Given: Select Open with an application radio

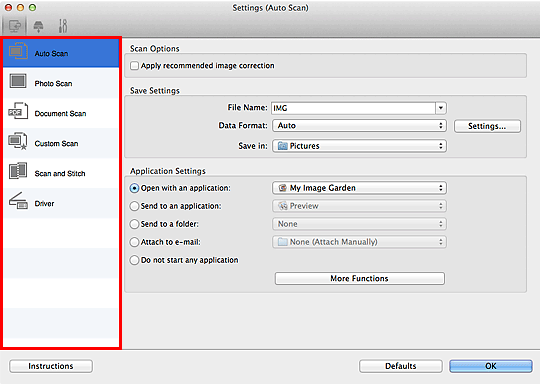Looking at the screenshot, I should (x=134, y=188).
